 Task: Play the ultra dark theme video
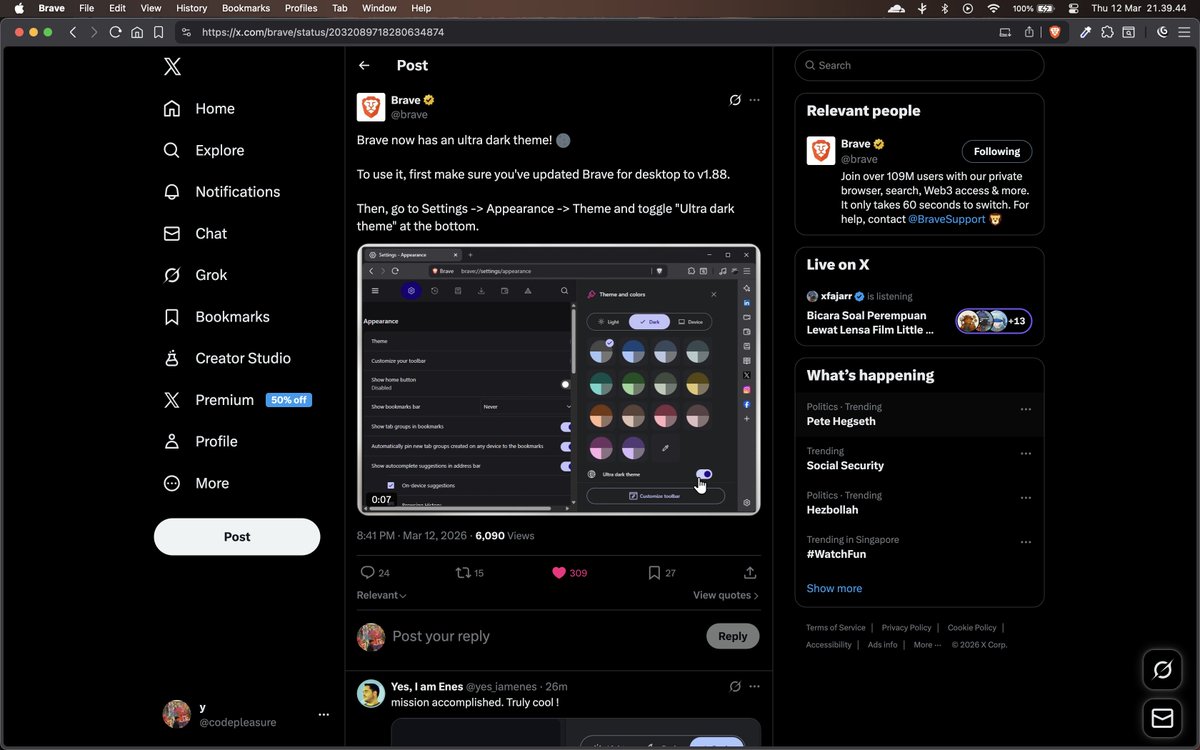[559, 380]
